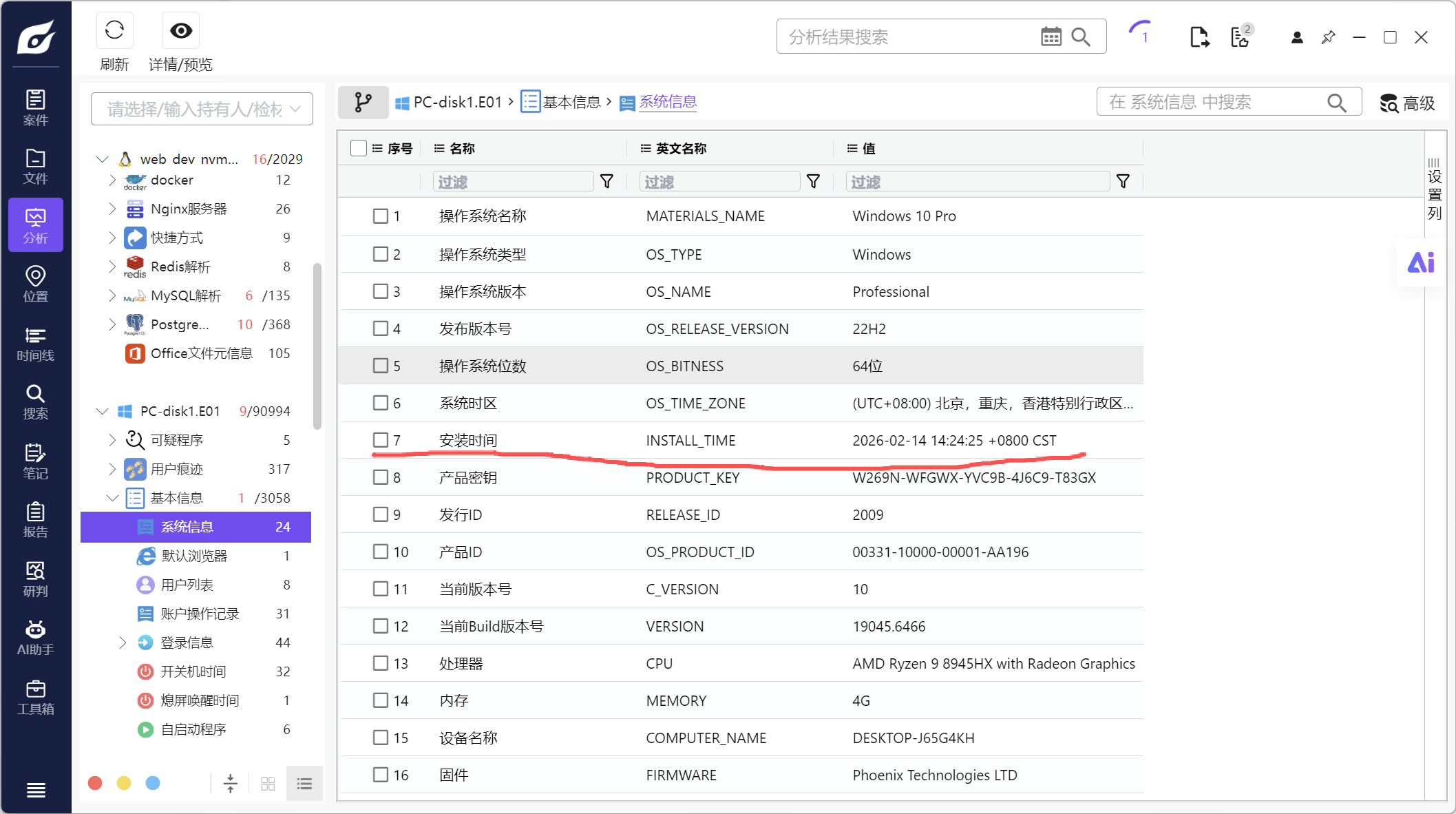Screen dimensions: 1456x814
Task: Click the Refresh (刷新) icon
Action: [114, 30]
